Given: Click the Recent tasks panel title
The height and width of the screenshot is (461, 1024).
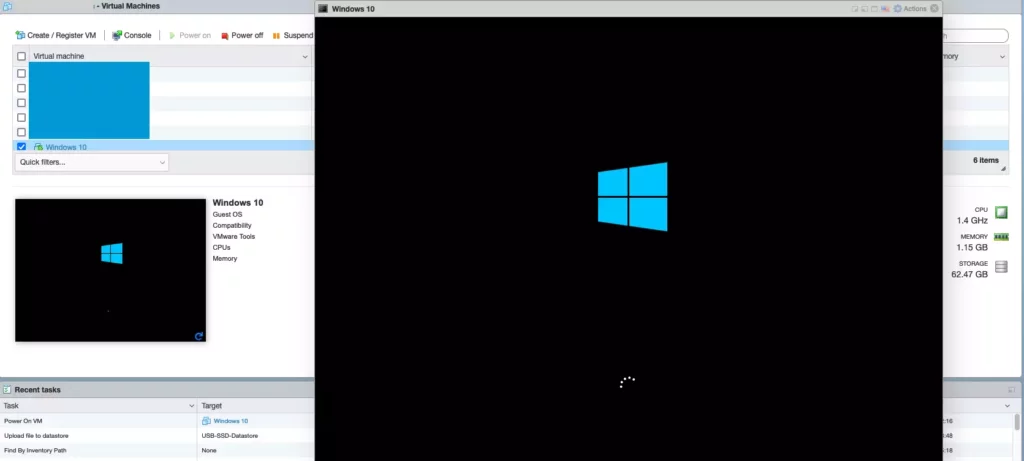Looking at the screenshot, I should click(38, 390).
